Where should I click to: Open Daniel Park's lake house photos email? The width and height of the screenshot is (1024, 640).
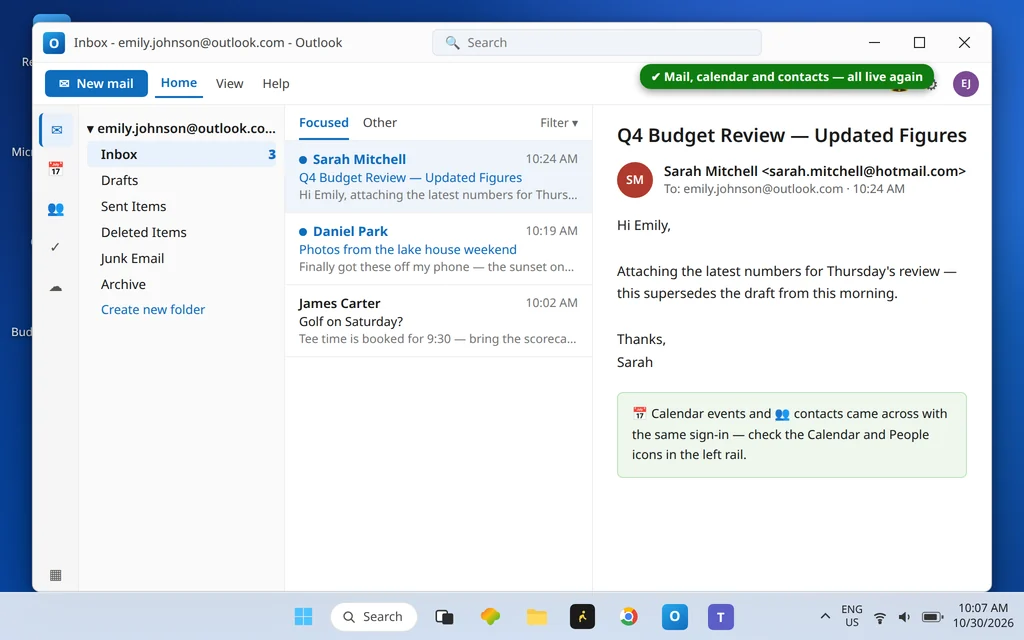click(438, 249)
